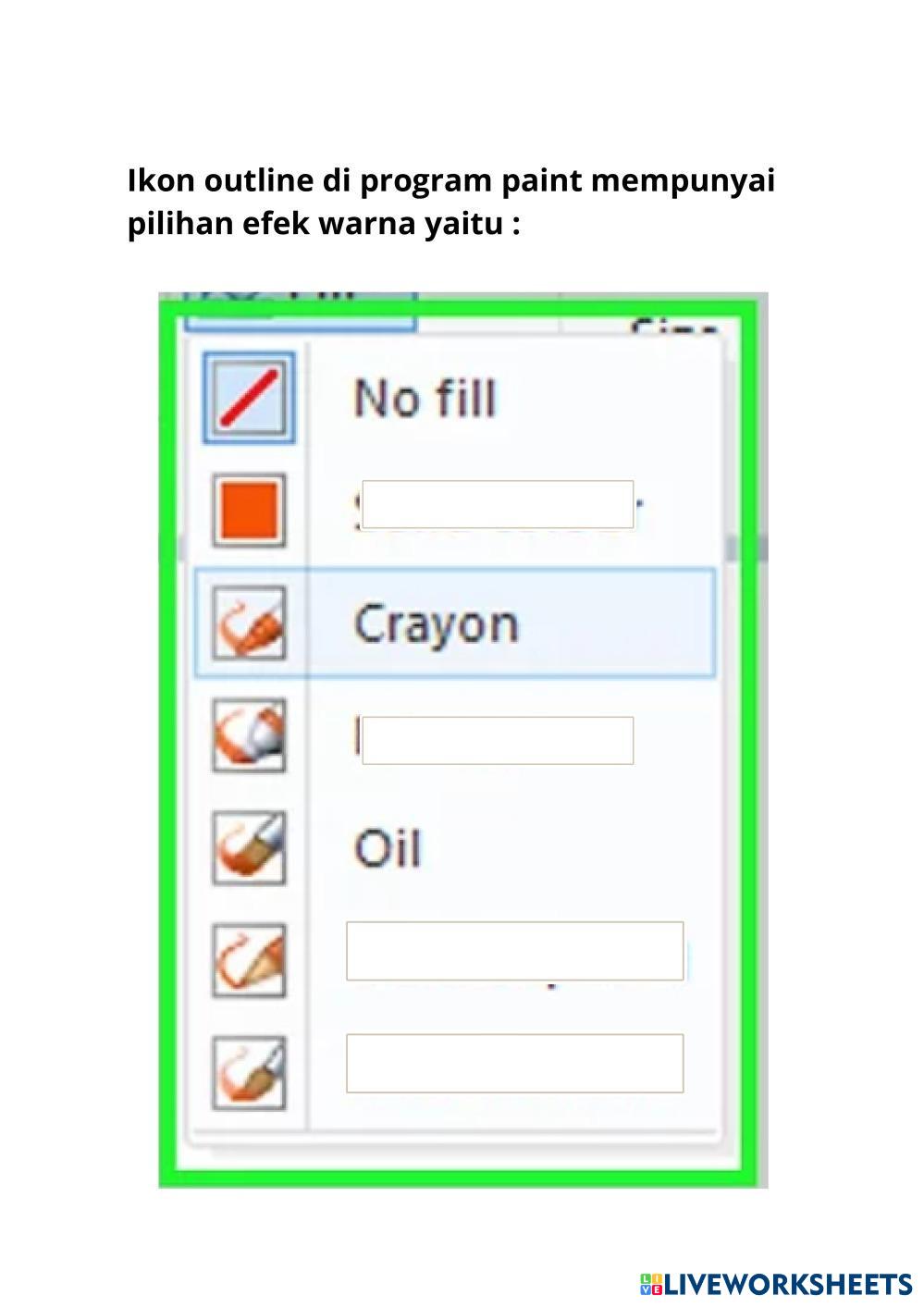Image resolution: width=924 pixels, height=1307 pixels.
Task: Click the pencil icon below Oil
Action: pyautogui.click(x=249, y=960)
